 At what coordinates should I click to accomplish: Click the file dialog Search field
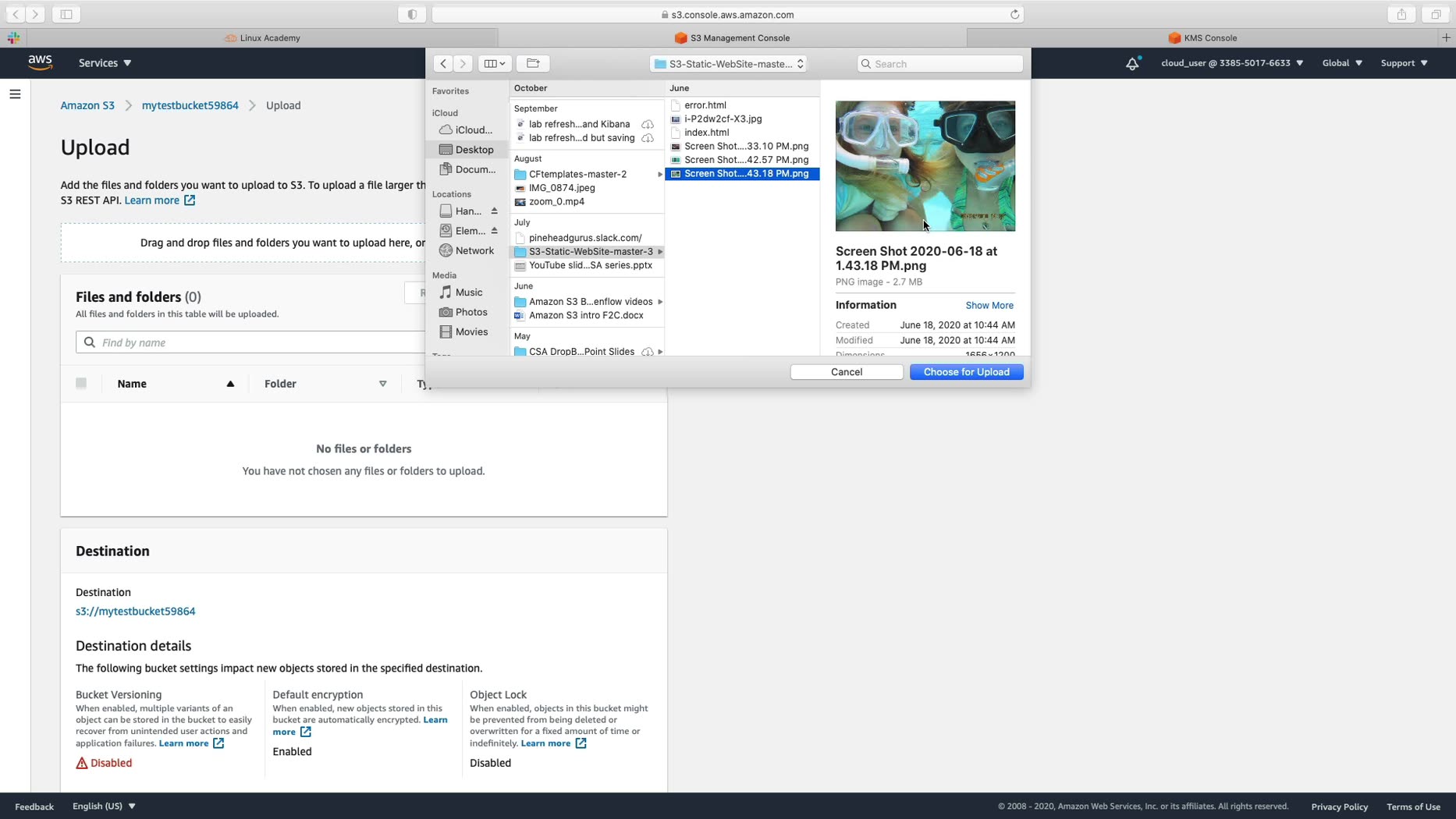(x=939, y=64)
